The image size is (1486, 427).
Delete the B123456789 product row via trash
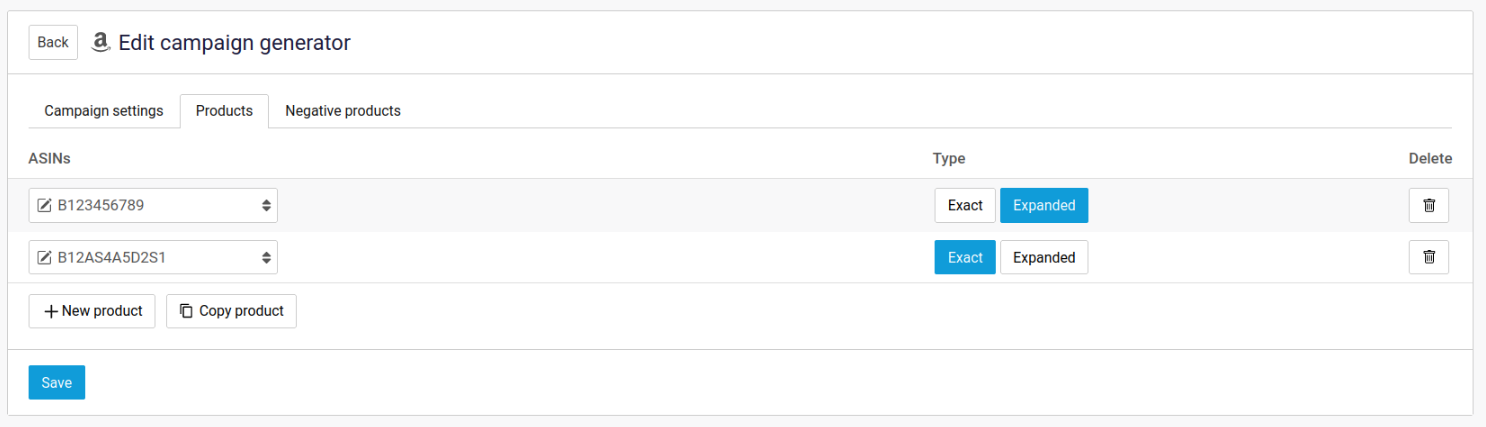click(1429, 206)
